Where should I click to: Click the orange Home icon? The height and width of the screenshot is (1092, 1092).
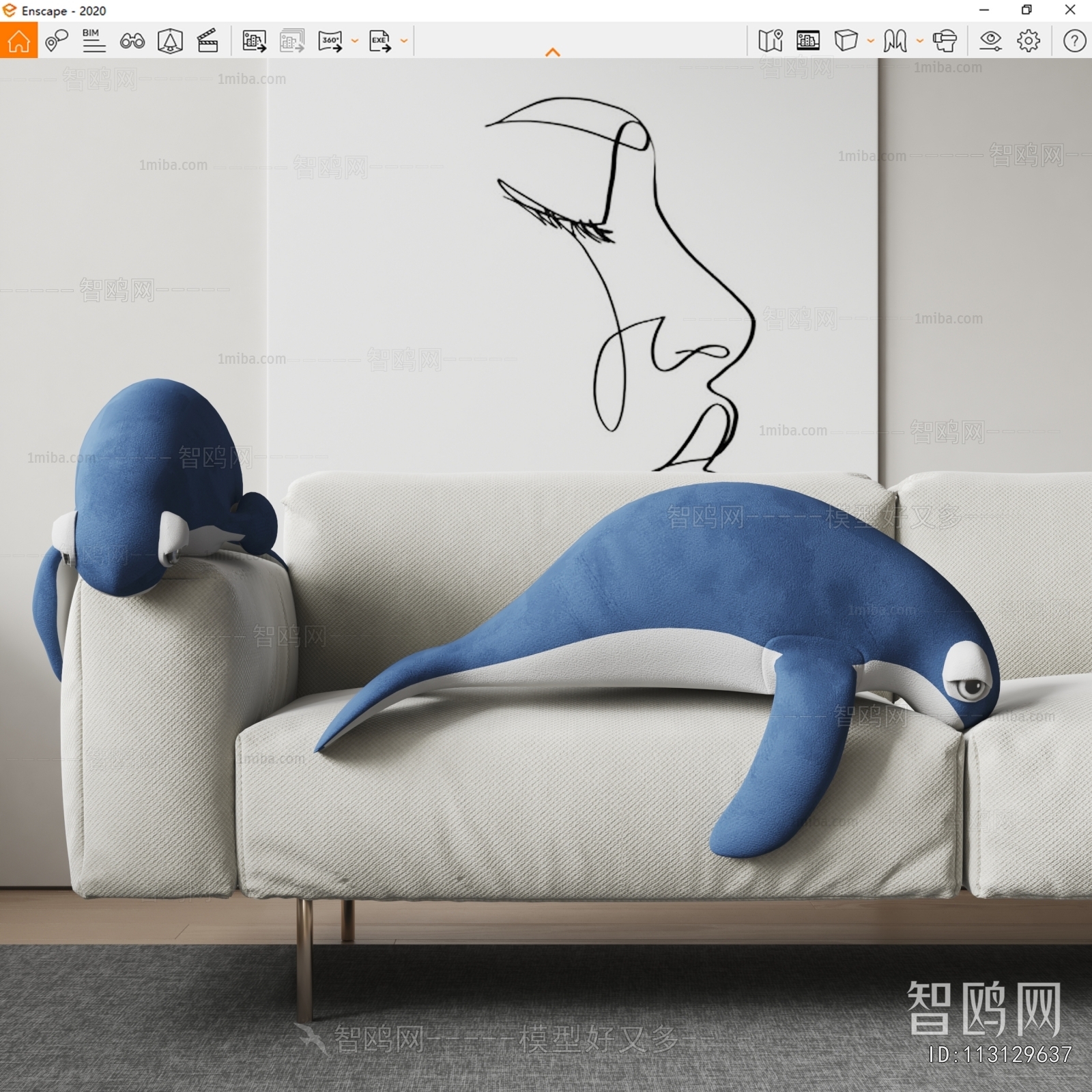coord(18,40)
